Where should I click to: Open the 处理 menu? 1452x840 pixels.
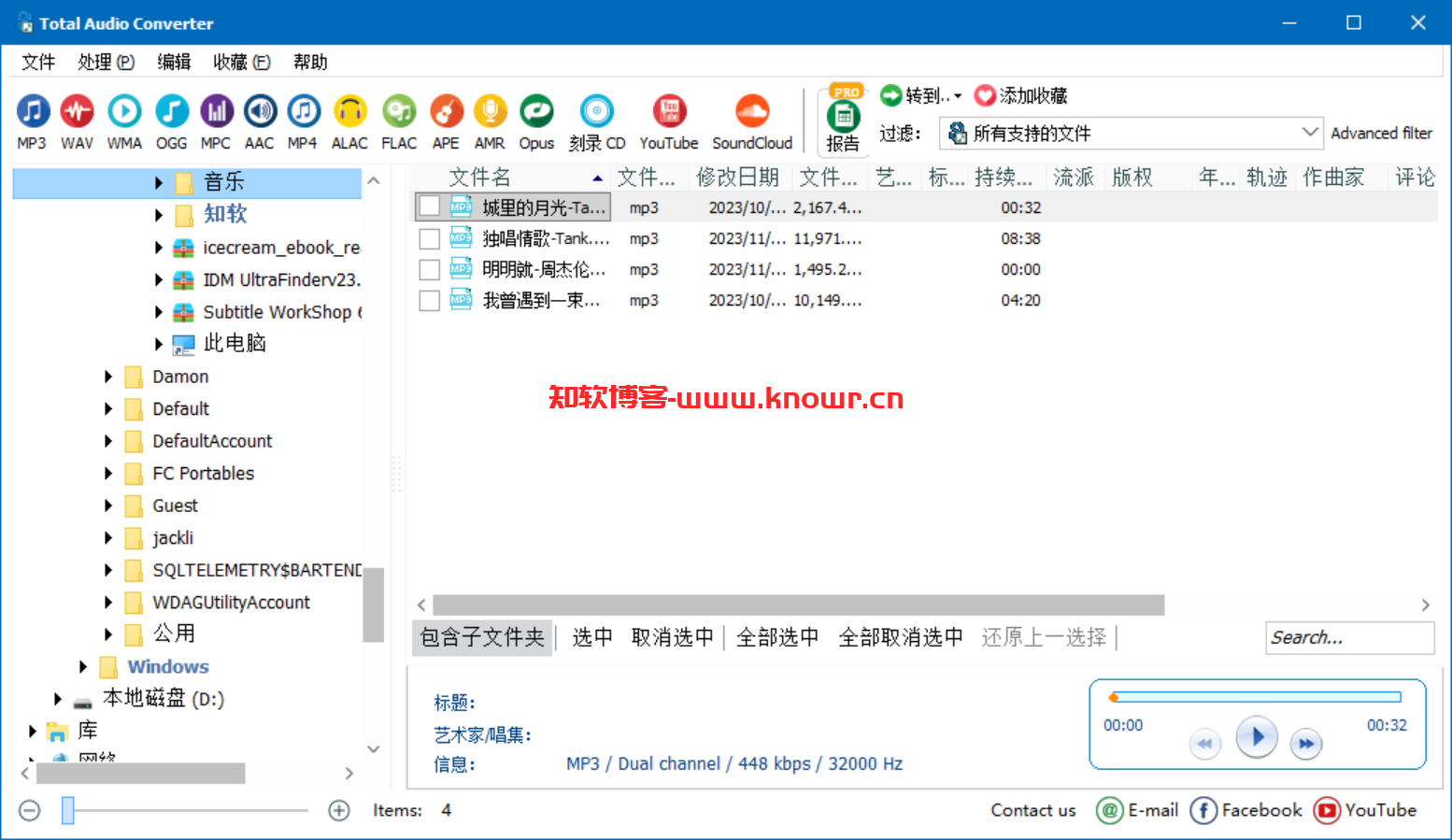point(107,62)
